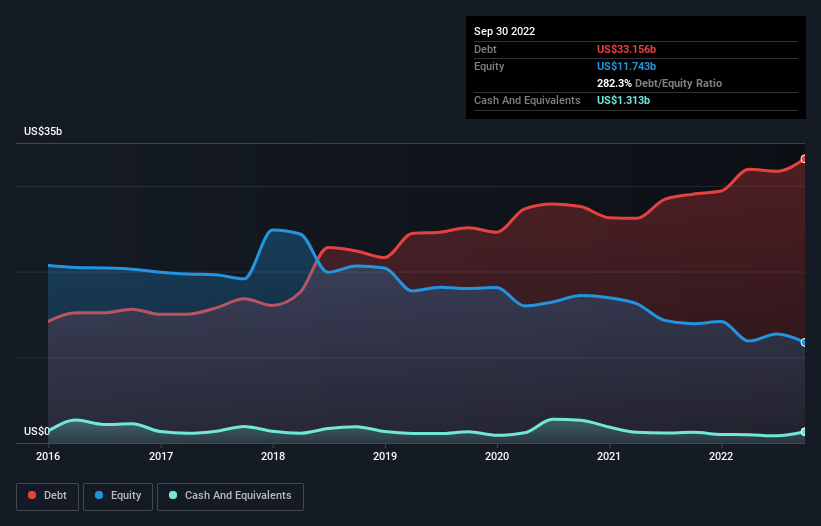Click the red Debt legend dot

pyautogui.click(x=32, y=495)
